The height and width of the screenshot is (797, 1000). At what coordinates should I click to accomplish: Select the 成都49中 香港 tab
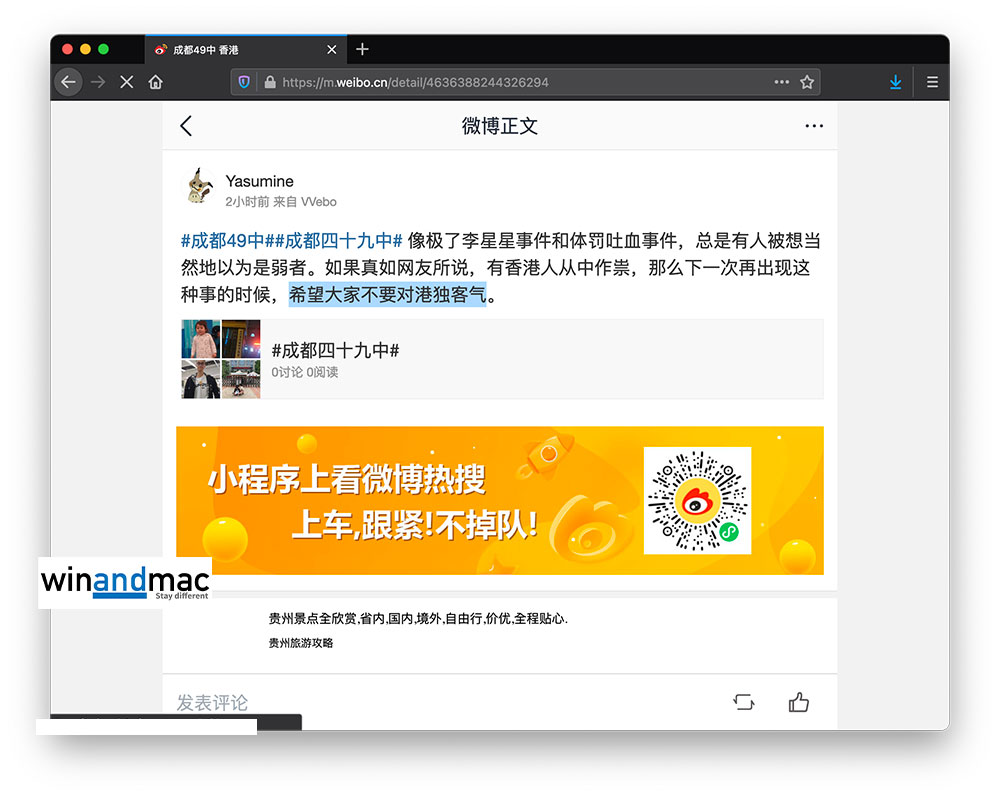[230, 50]
